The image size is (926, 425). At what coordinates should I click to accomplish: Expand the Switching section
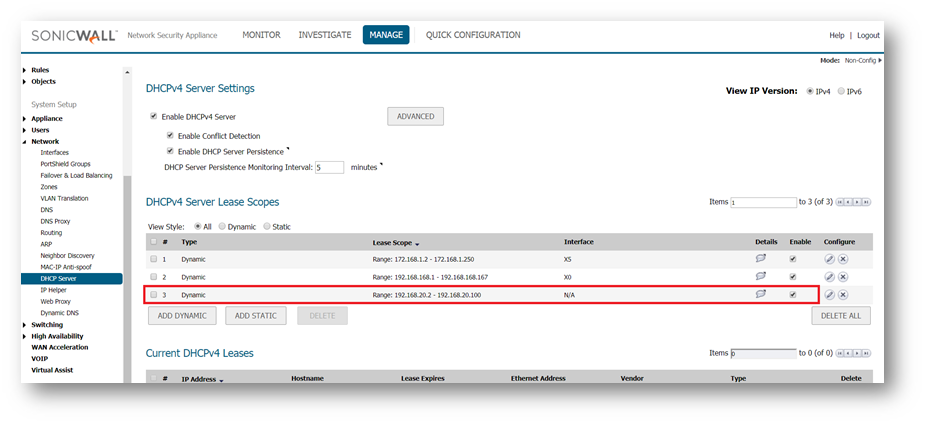click(x=24, y=325)
